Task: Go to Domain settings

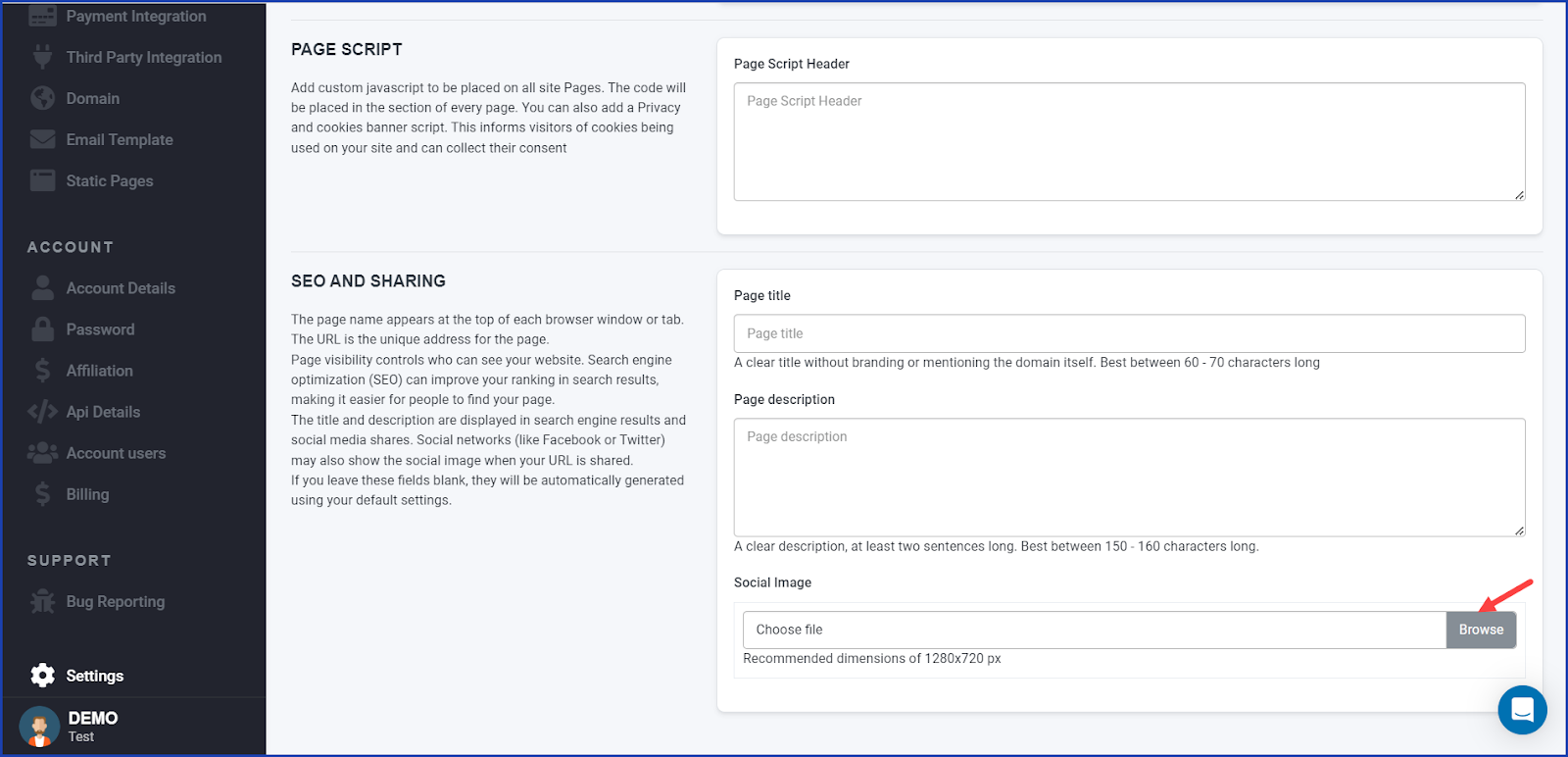Action: [x=93, y=98]
